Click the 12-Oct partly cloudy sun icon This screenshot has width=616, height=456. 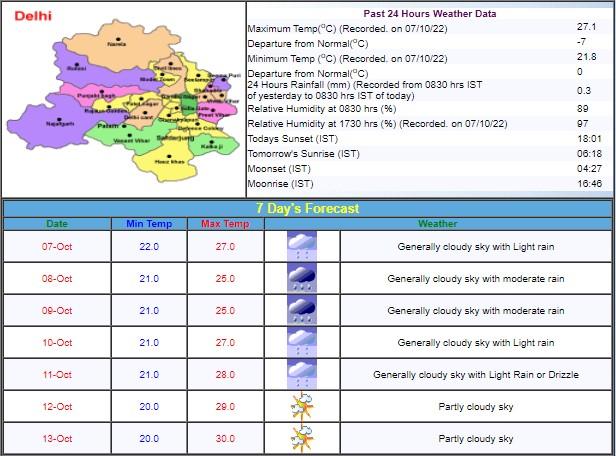pyautogui.click(x=302, y=407)
